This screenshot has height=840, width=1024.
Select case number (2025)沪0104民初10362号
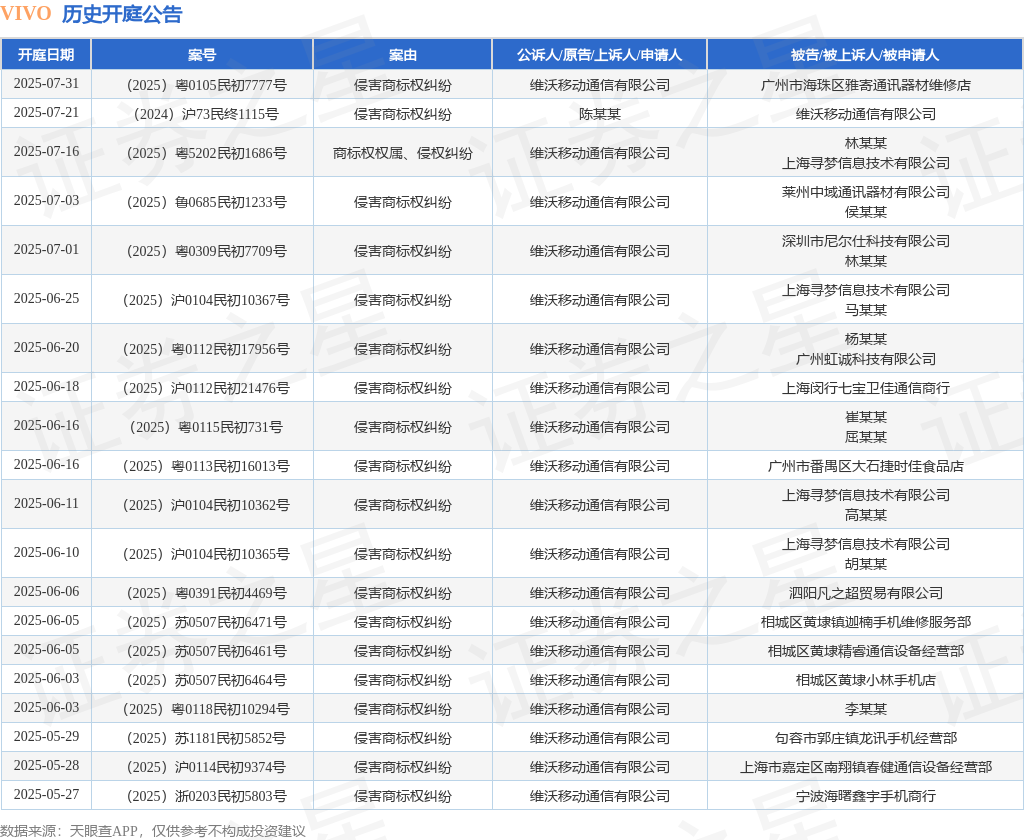[206, 506]
